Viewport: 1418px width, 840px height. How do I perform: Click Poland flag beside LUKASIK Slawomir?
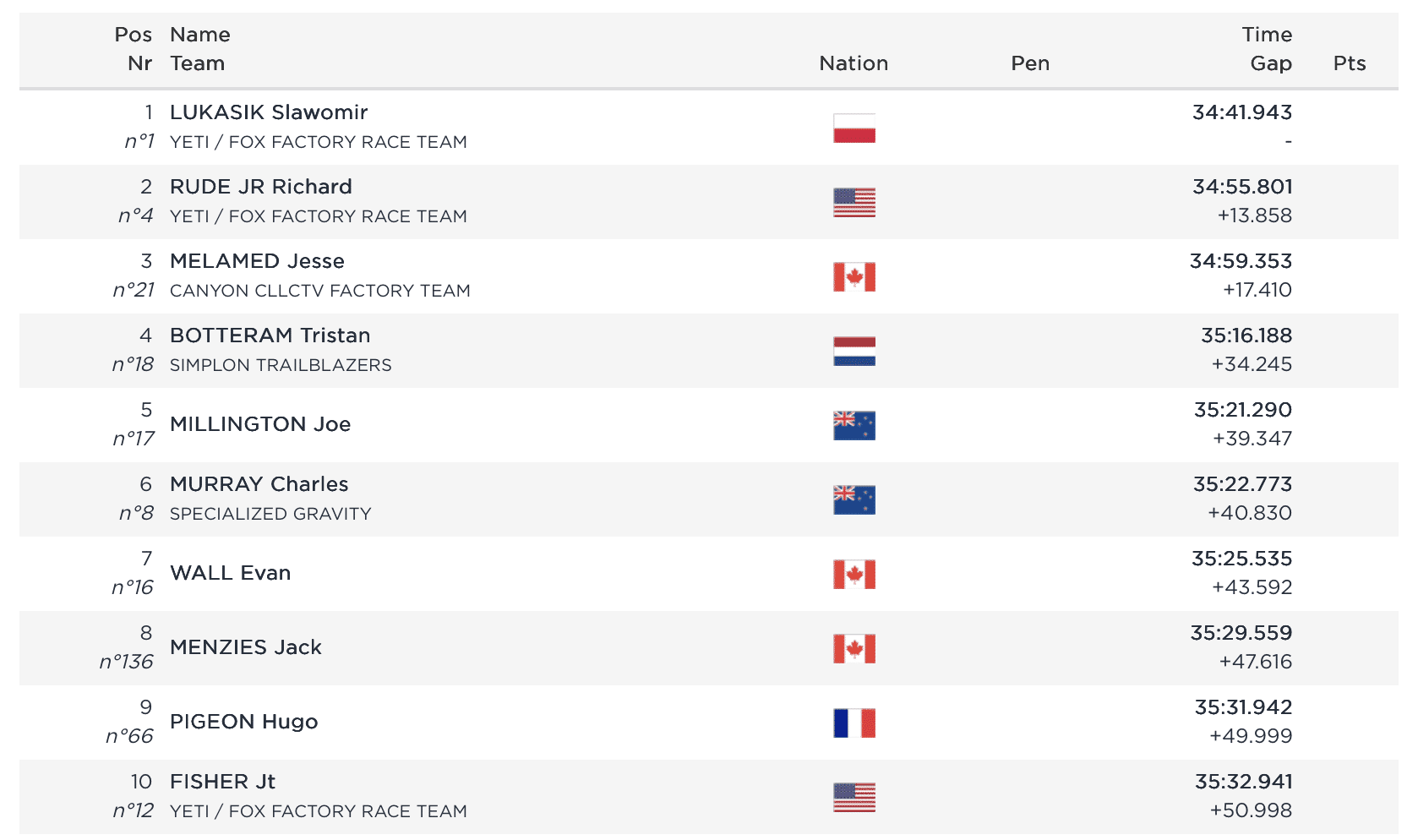click(854, 128)
